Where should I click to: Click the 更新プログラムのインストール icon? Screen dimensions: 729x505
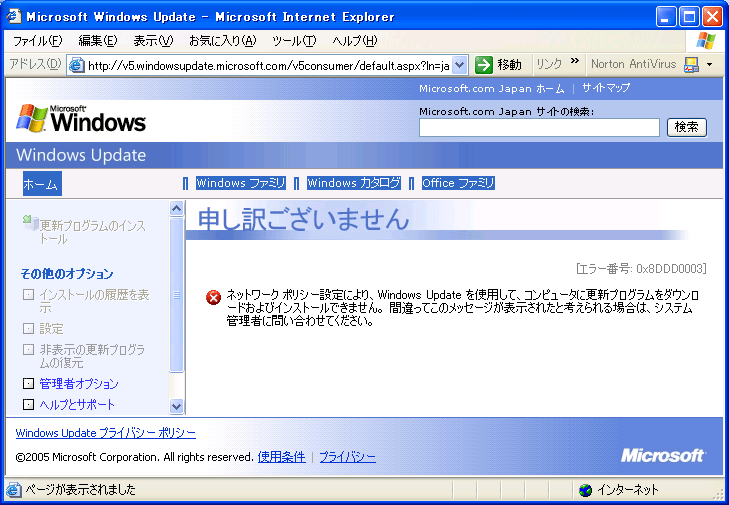click(x=31, y=223)
